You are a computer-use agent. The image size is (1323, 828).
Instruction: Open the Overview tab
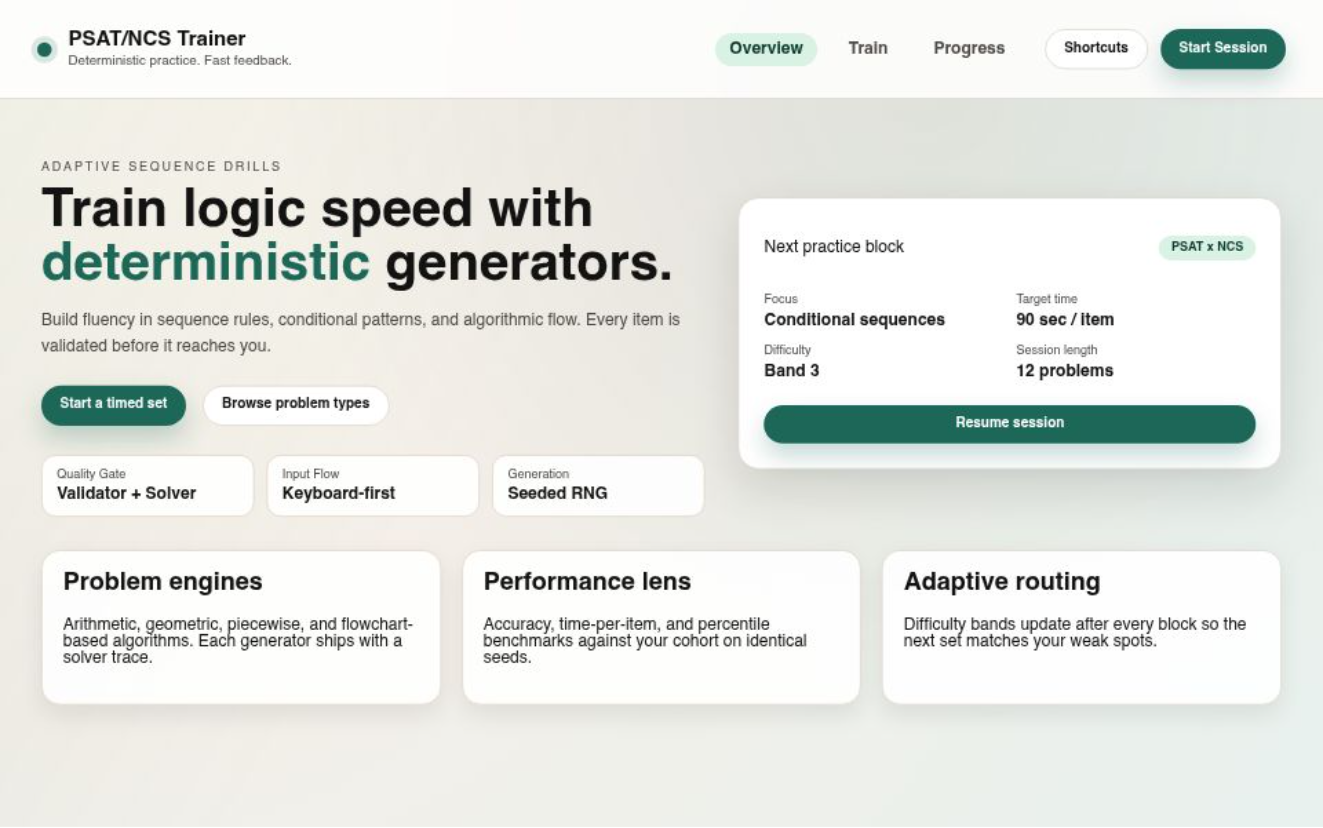[x=766, y=49]
